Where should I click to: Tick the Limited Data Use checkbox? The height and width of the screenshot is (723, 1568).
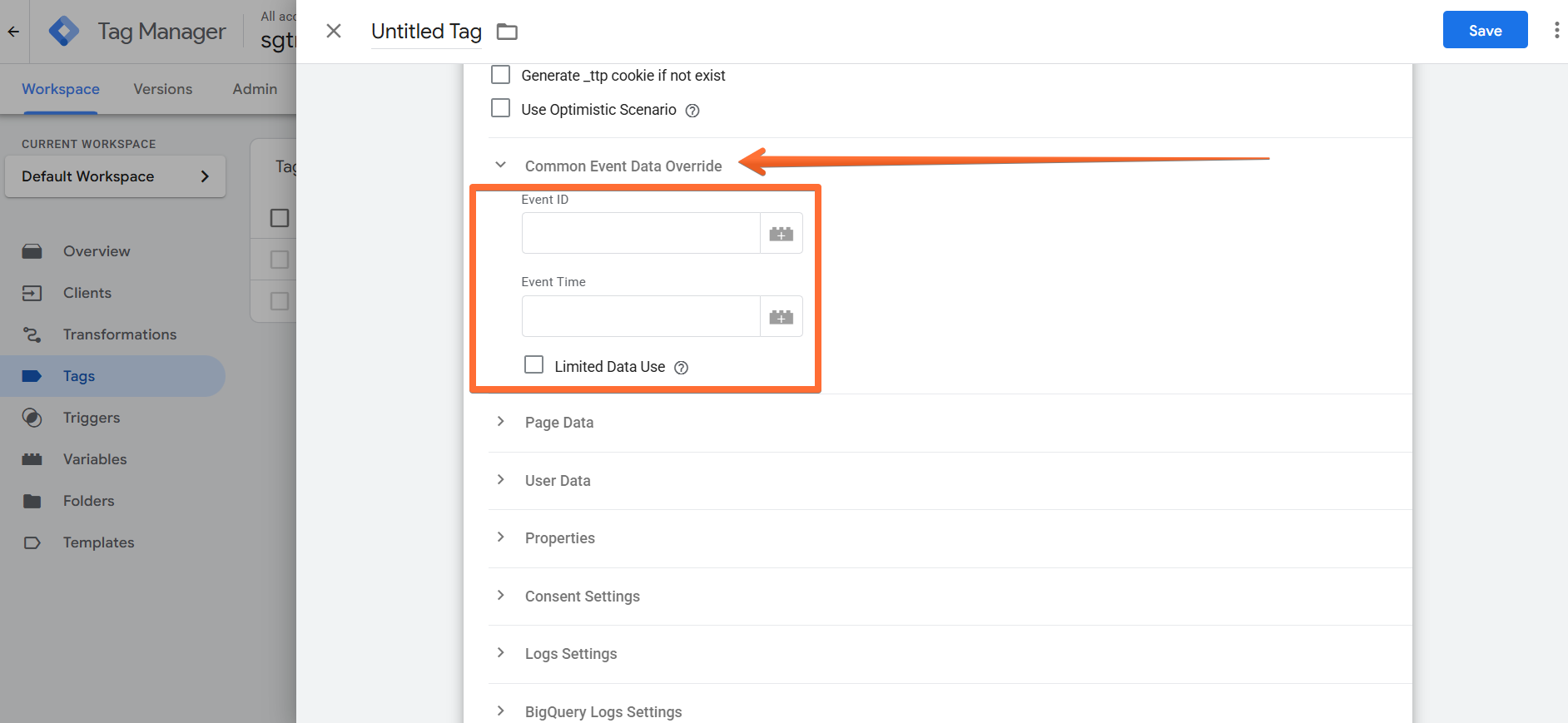coord(533,364)
